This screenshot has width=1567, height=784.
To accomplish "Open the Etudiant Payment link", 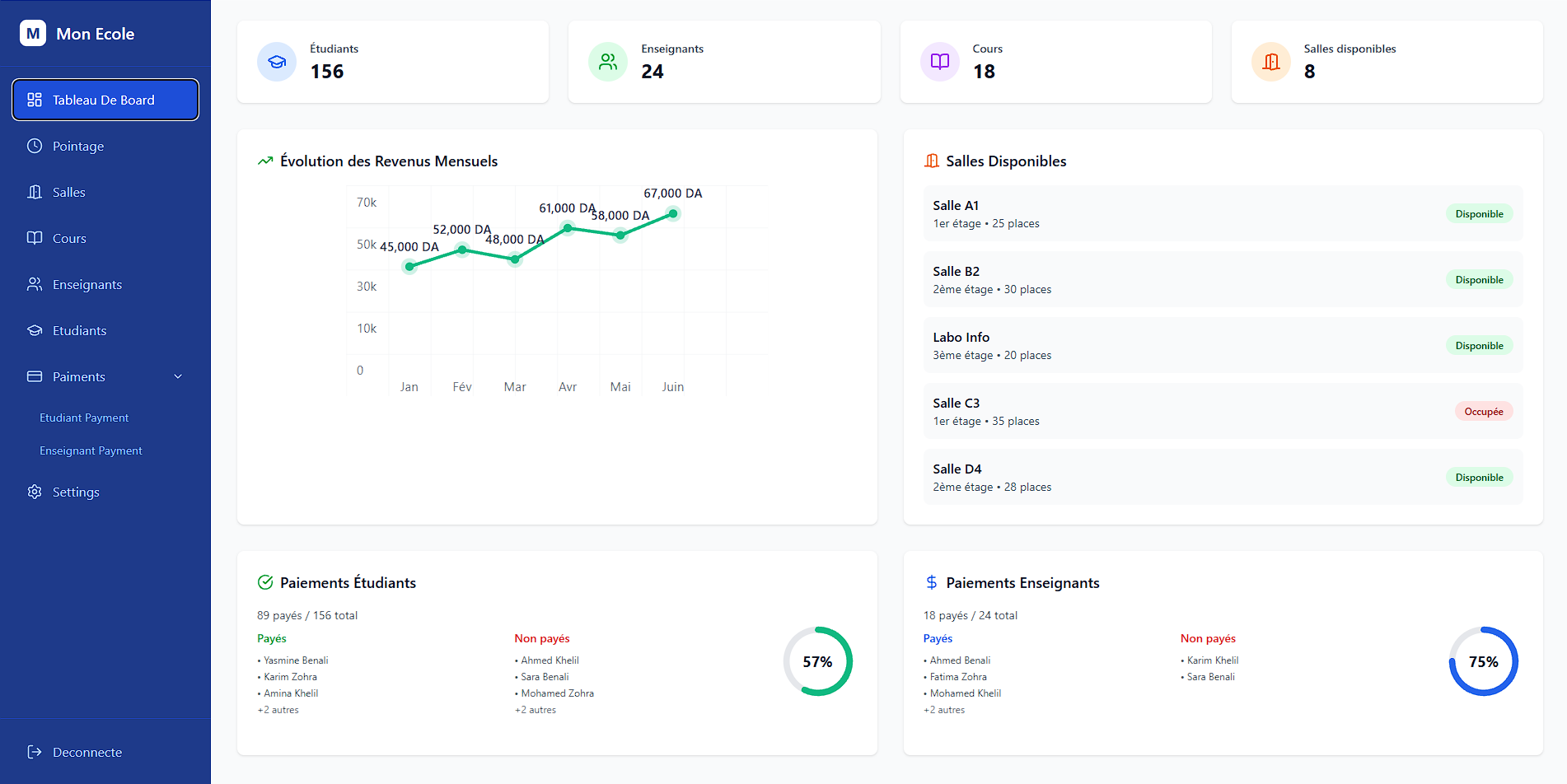I will pos(84,418).
